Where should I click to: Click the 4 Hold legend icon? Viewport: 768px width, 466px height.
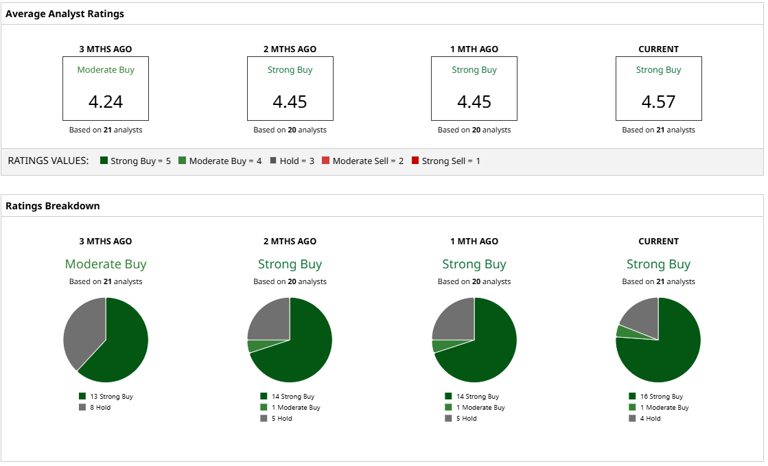(632, 418)
